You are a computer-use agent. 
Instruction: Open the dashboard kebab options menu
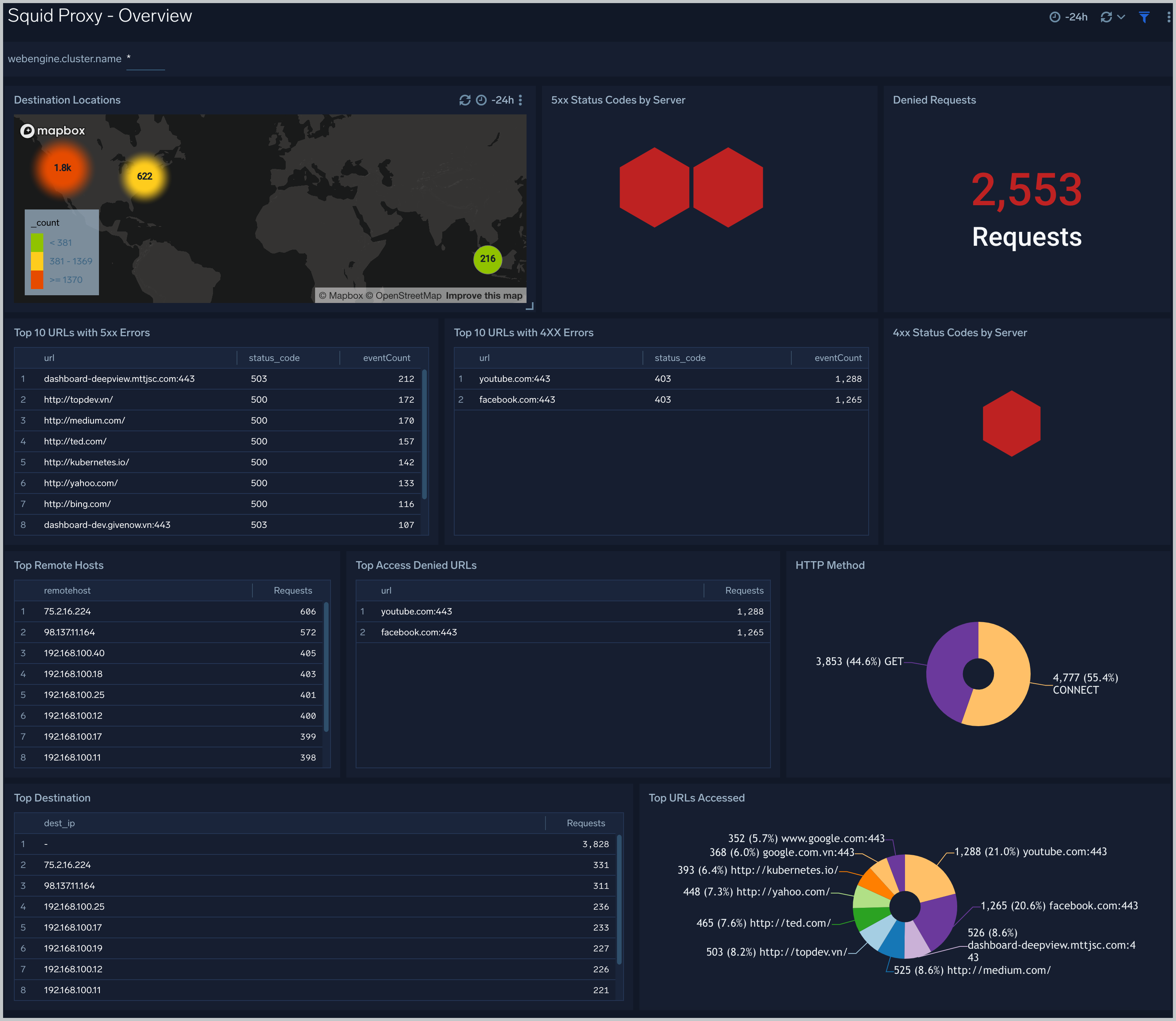pos(1169,17)
